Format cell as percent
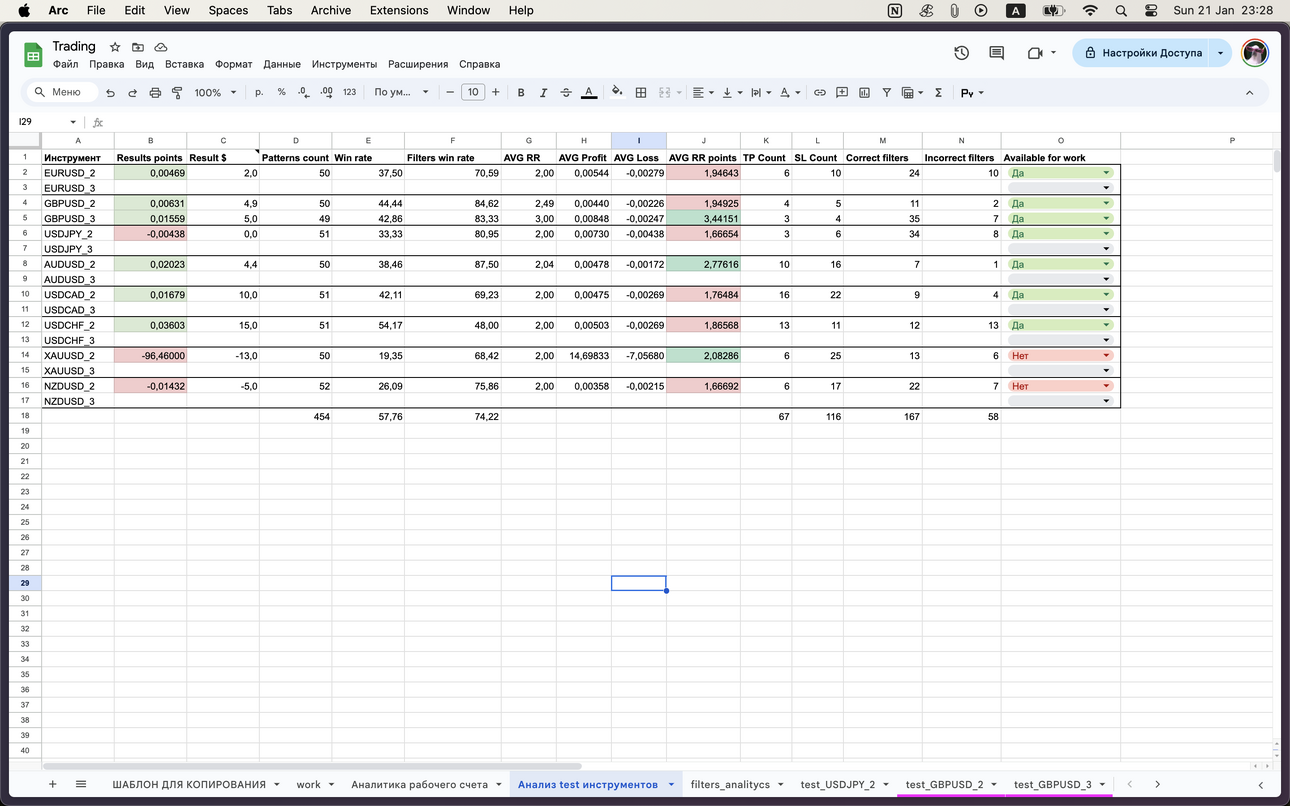Screen dimensions: 1290x806 281,92
